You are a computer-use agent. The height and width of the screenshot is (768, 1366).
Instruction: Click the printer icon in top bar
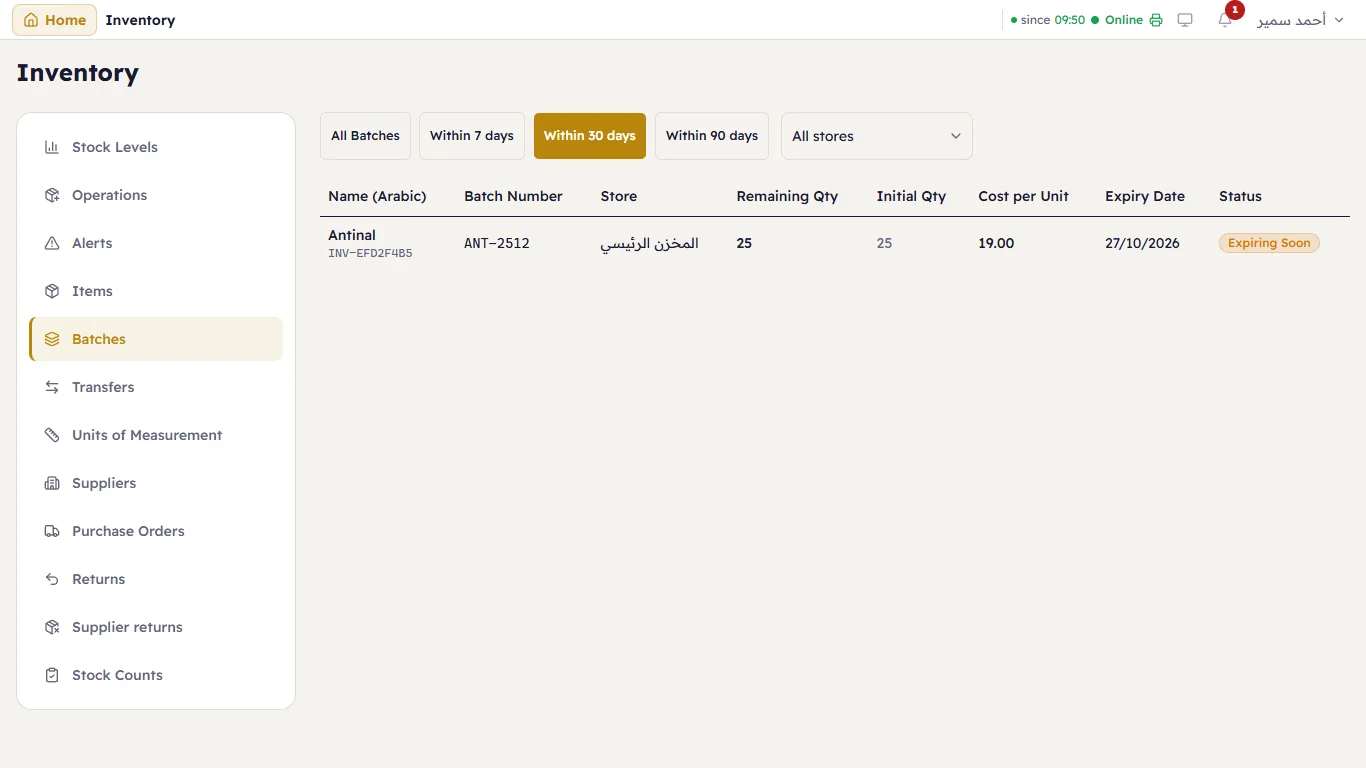click(1156, 20)
